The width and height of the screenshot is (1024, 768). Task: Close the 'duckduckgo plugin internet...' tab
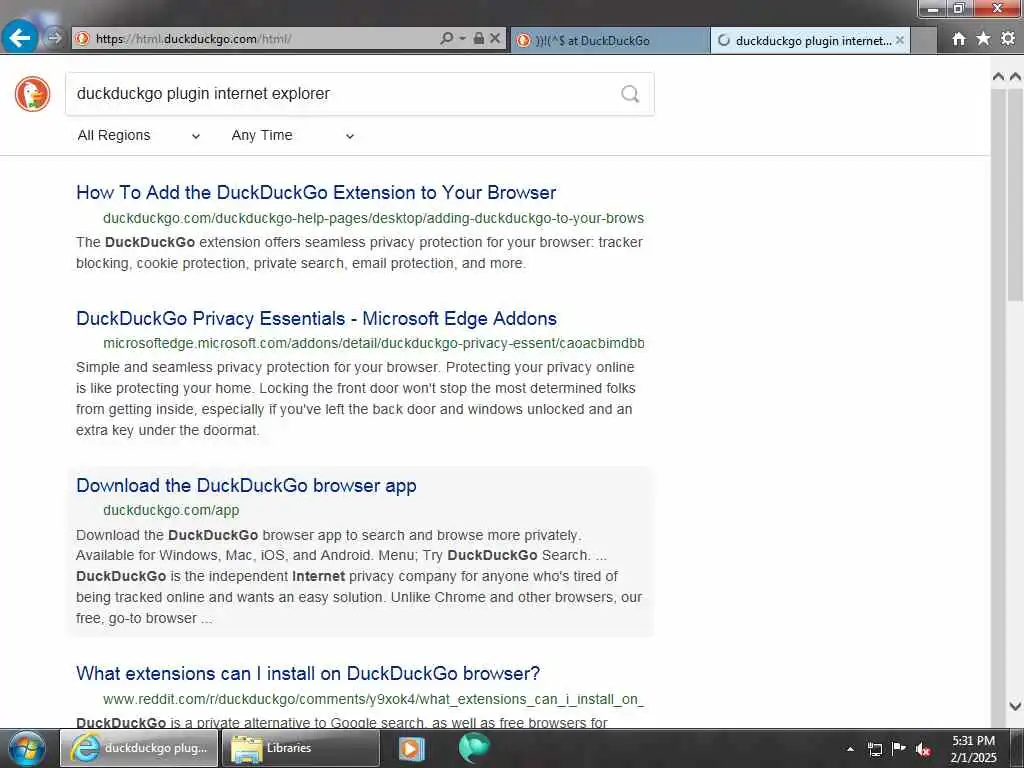click(900, 40)
